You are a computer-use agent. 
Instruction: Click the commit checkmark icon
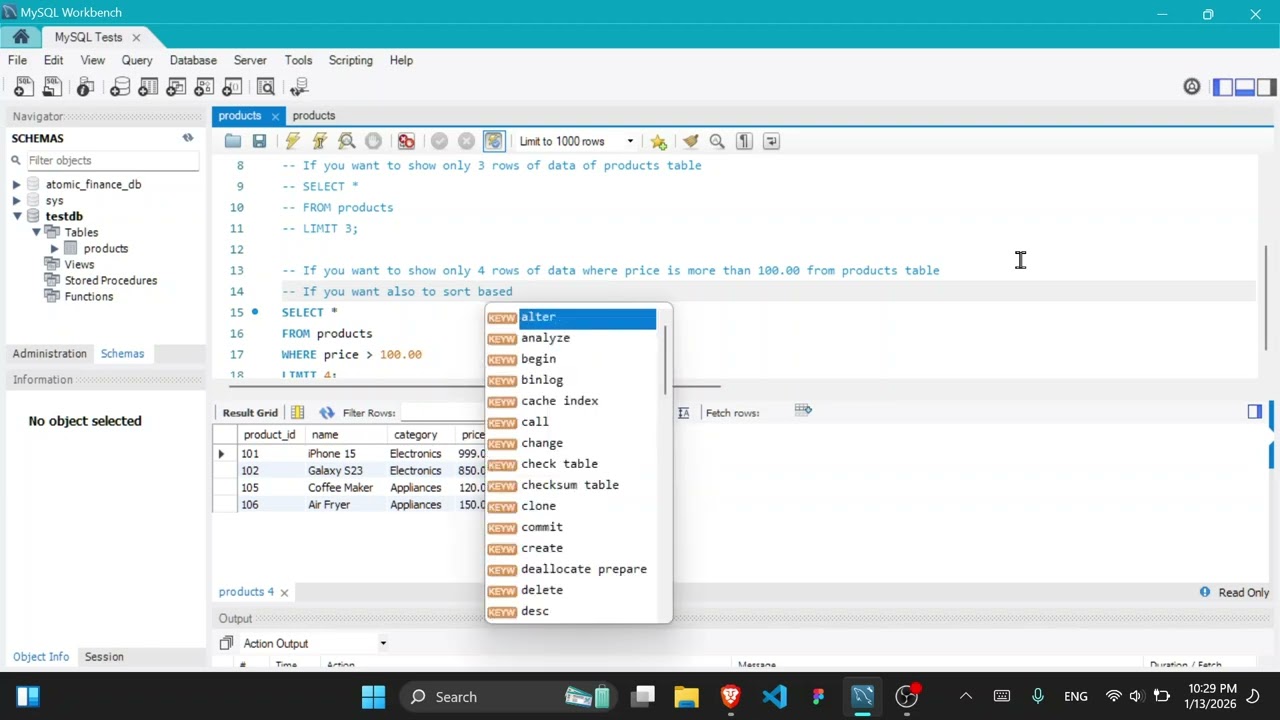(439, 141)
